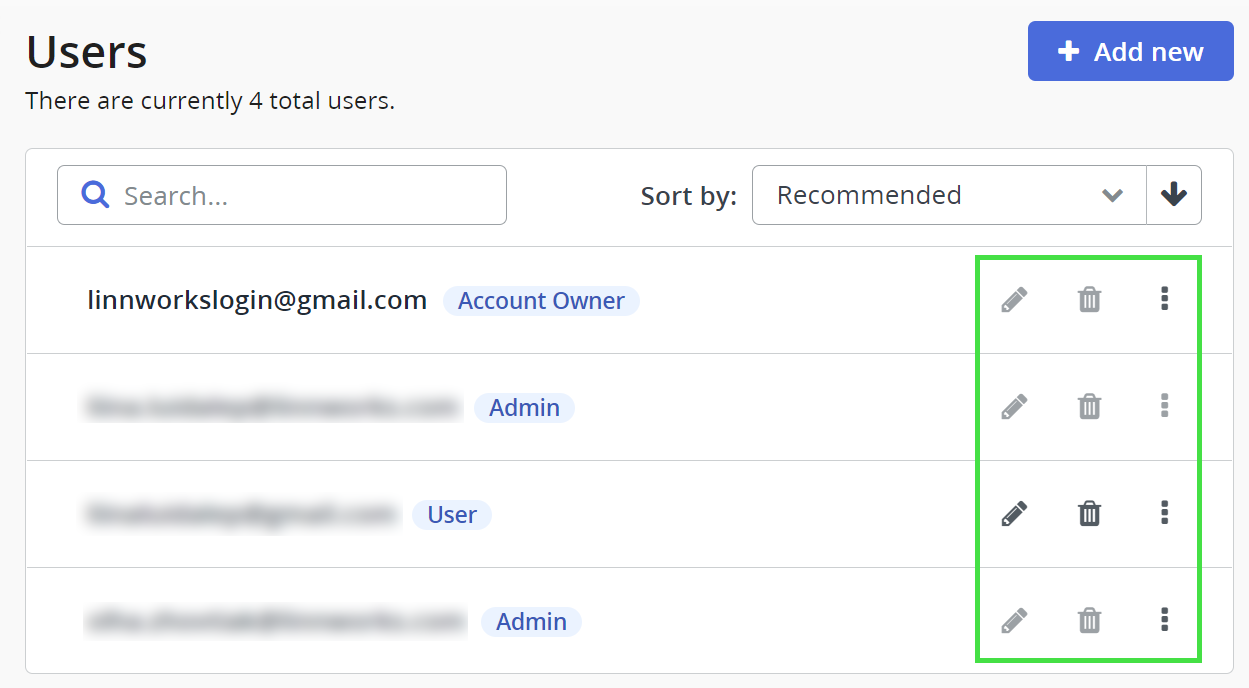The image size is (1249, 688).
Task: Click the trash icon for the Account Owner row
Action: coord(1089,299)
